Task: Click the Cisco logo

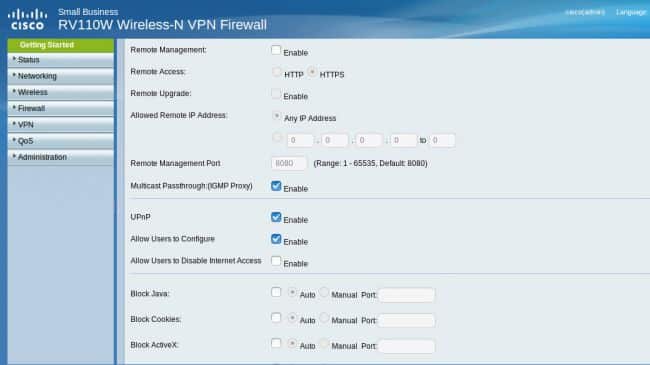Action: pos(27,19)
